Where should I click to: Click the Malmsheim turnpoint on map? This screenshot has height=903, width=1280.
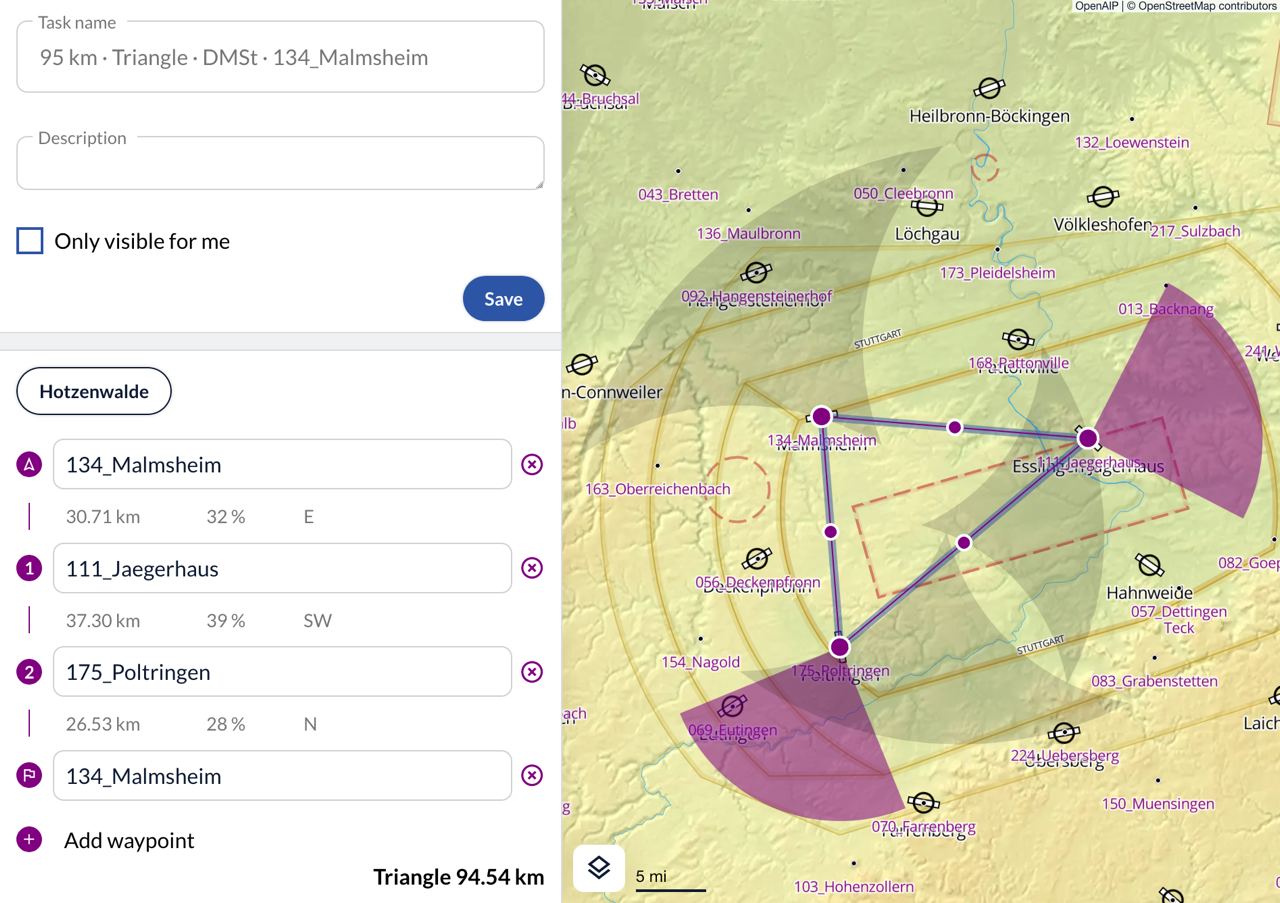pos(821,416)
